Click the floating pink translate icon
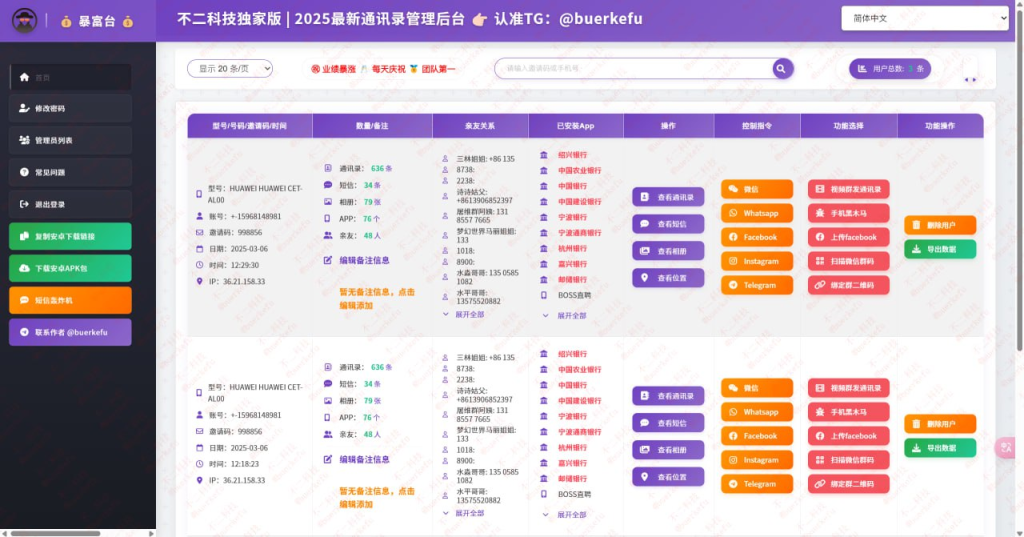The width and height of the screenshot is (1024, 537). tap(1006, 448)
